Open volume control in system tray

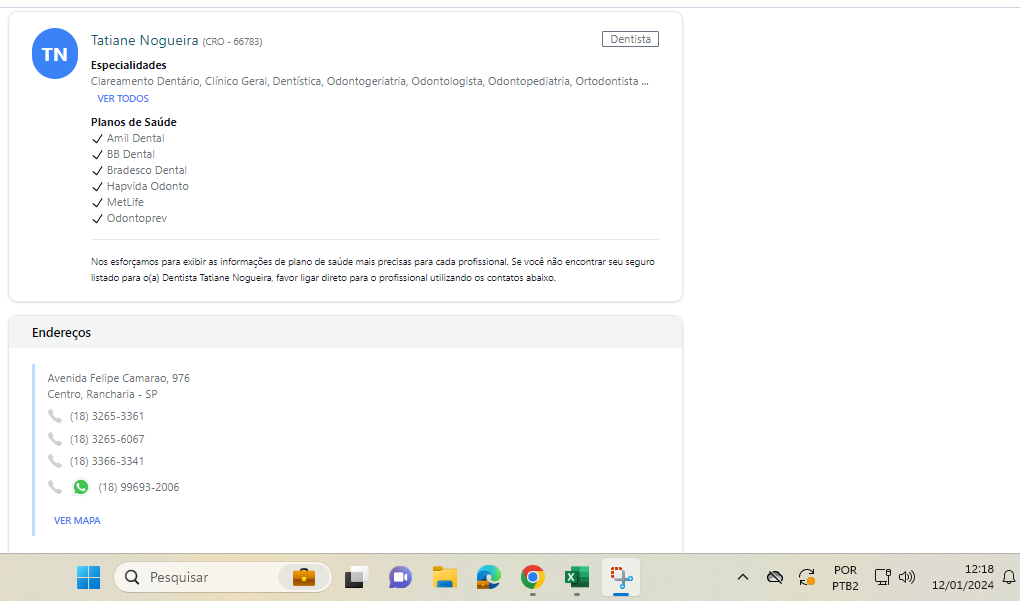(907, 577)
